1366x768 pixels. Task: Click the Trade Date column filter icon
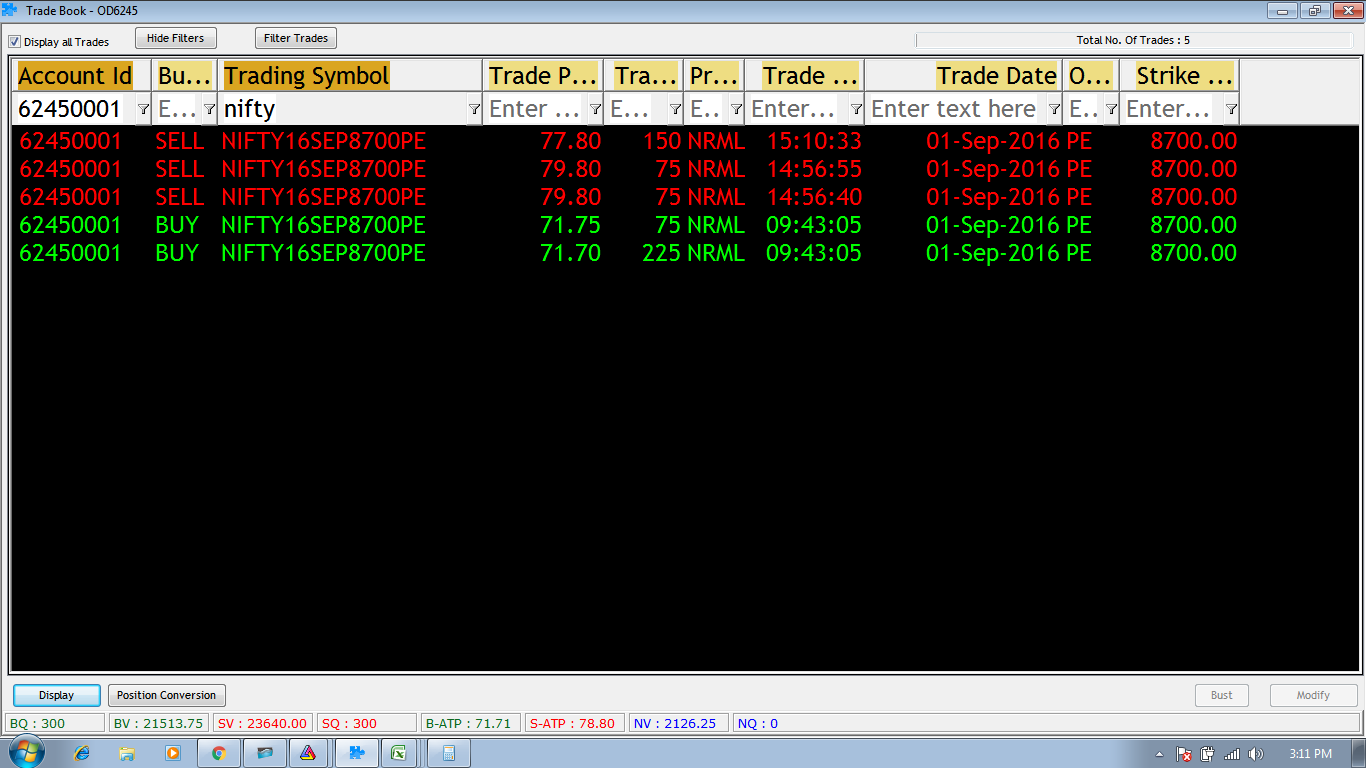pos(1054,109)
